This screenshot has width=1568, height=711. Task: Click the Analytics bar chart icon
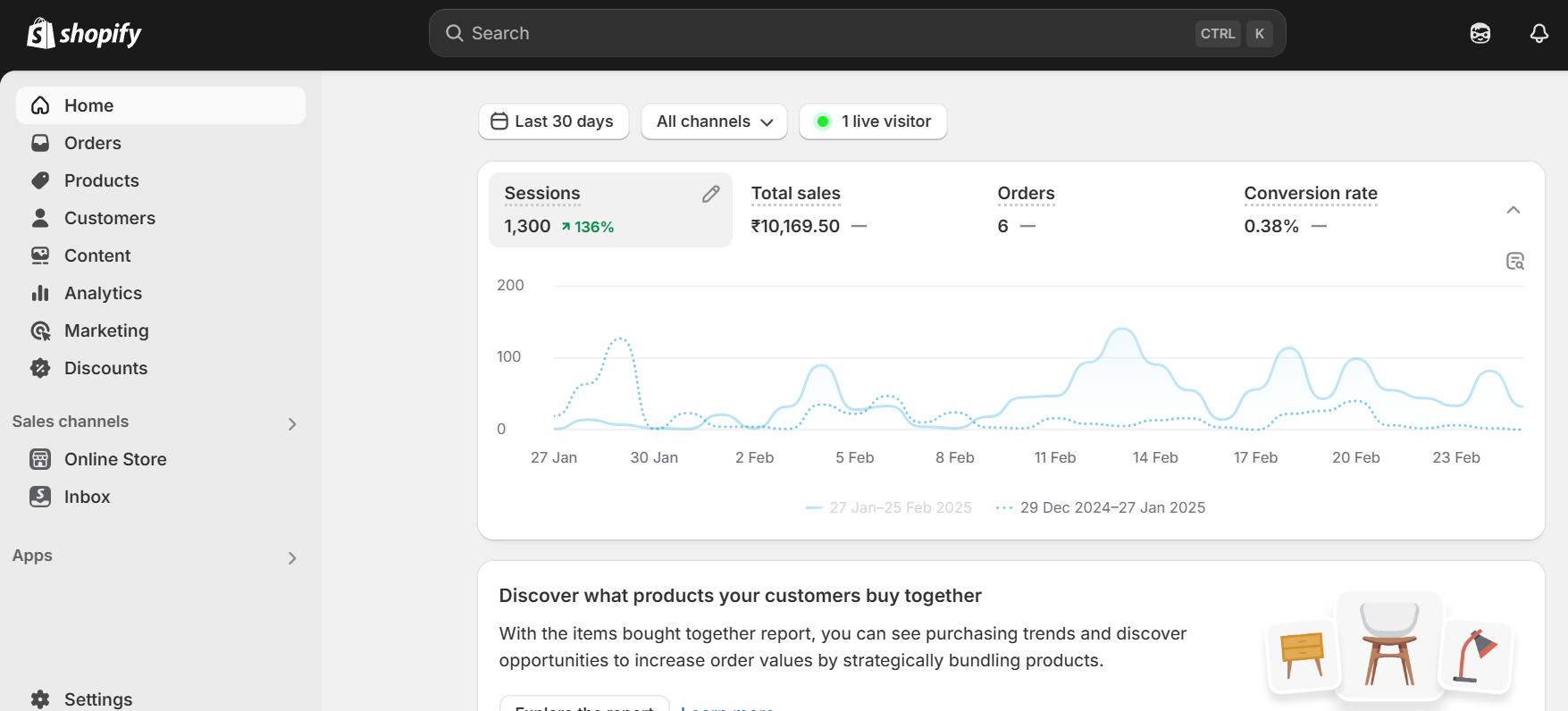[40, 293]
